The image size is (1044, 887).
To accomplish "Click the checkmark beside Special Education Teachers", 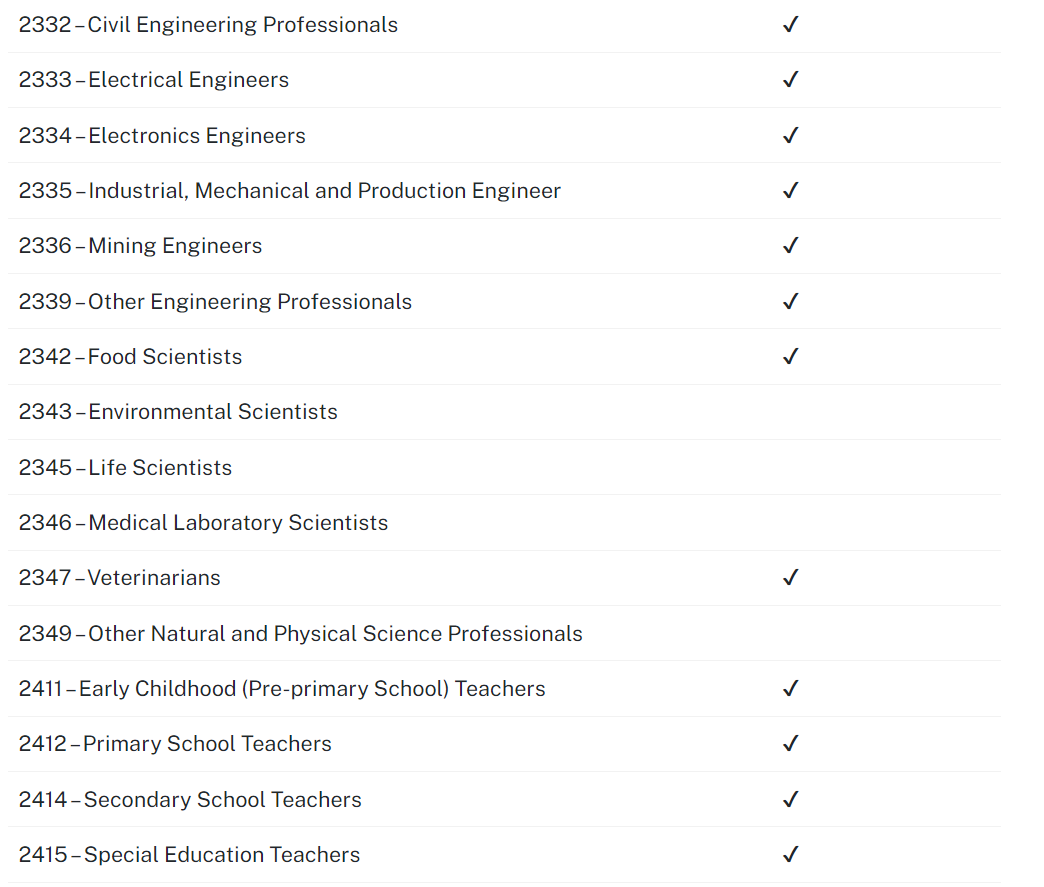I will coord(790,855).
